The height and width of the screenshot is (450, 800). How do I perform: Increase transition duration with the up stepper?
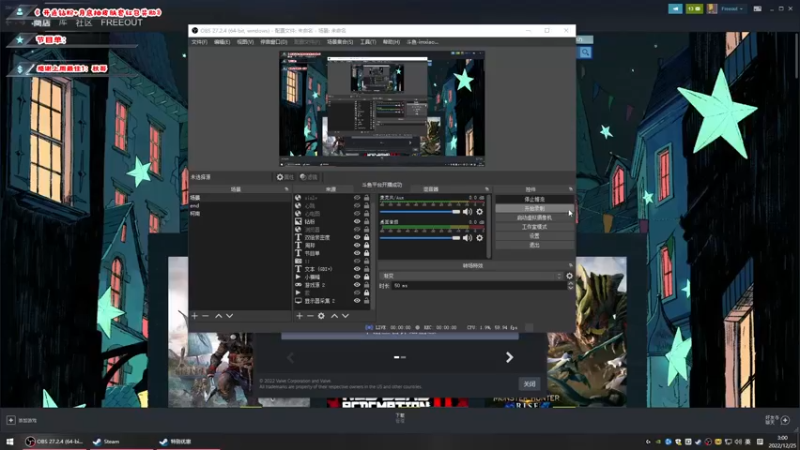click(570, 284)
